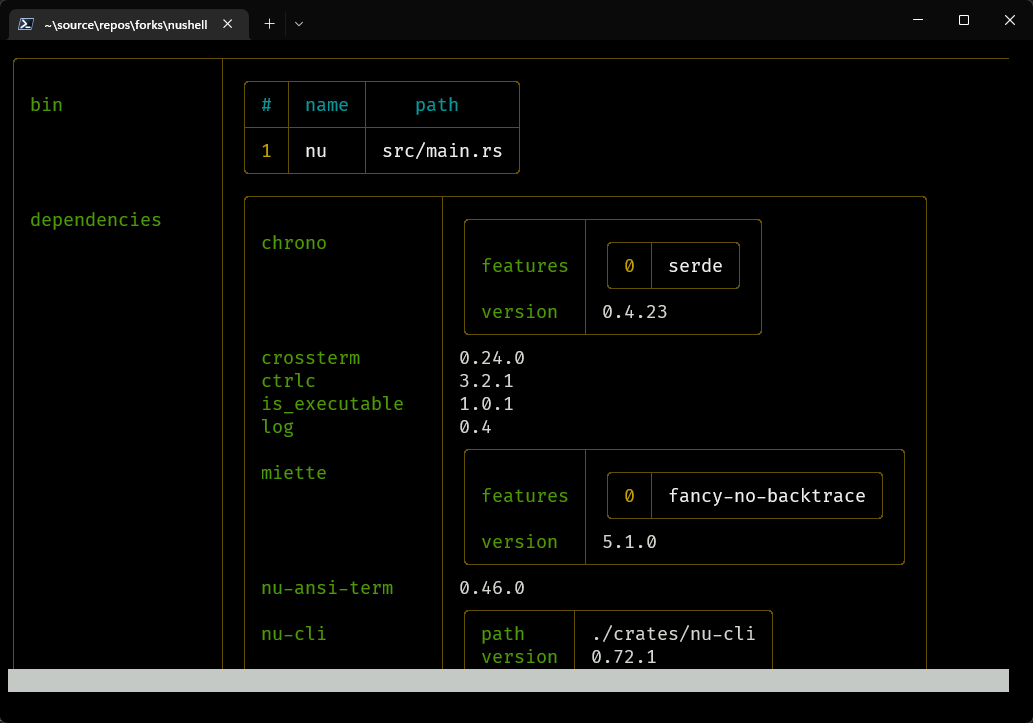Viewport: 1033px width, 723px height.
Task: Click the gray bar at terminal bottom
Action: [508, 681]
